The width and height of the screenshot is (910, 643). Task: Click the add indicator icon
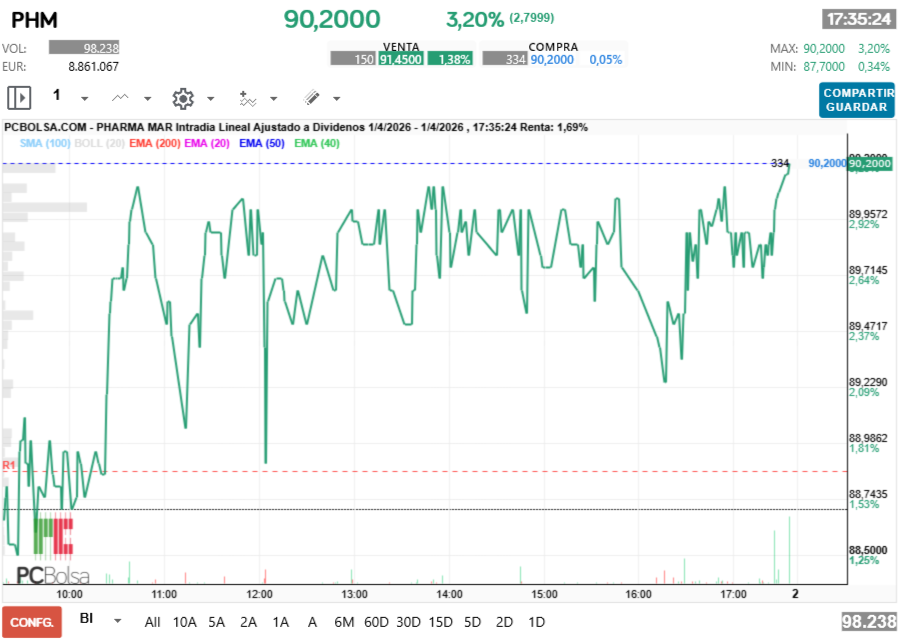[247, 98]
